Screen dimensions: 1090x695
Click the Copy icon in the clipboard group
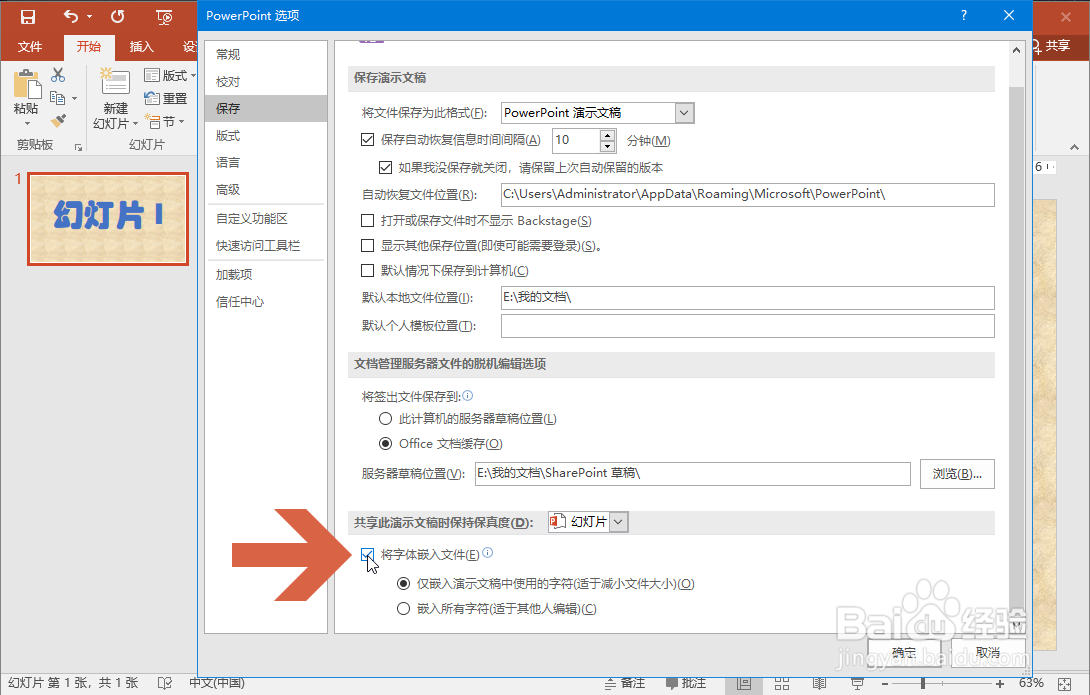coord(56,95)
